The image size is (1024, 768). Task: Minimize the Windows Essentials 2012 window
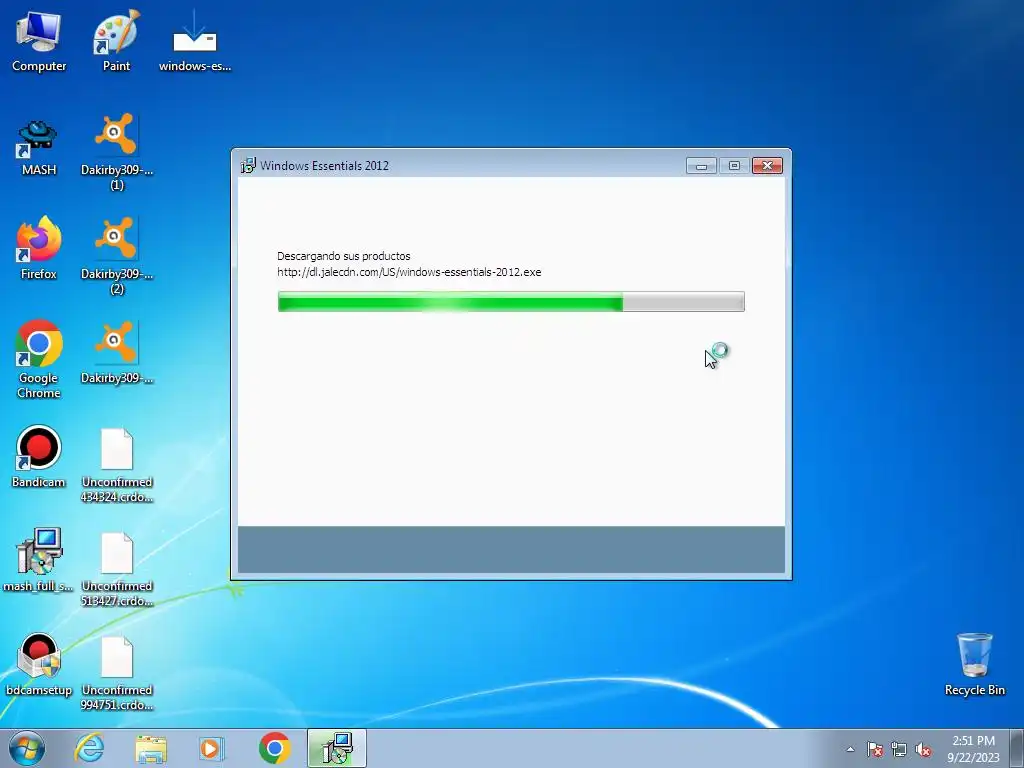click(x=701, y=166)
